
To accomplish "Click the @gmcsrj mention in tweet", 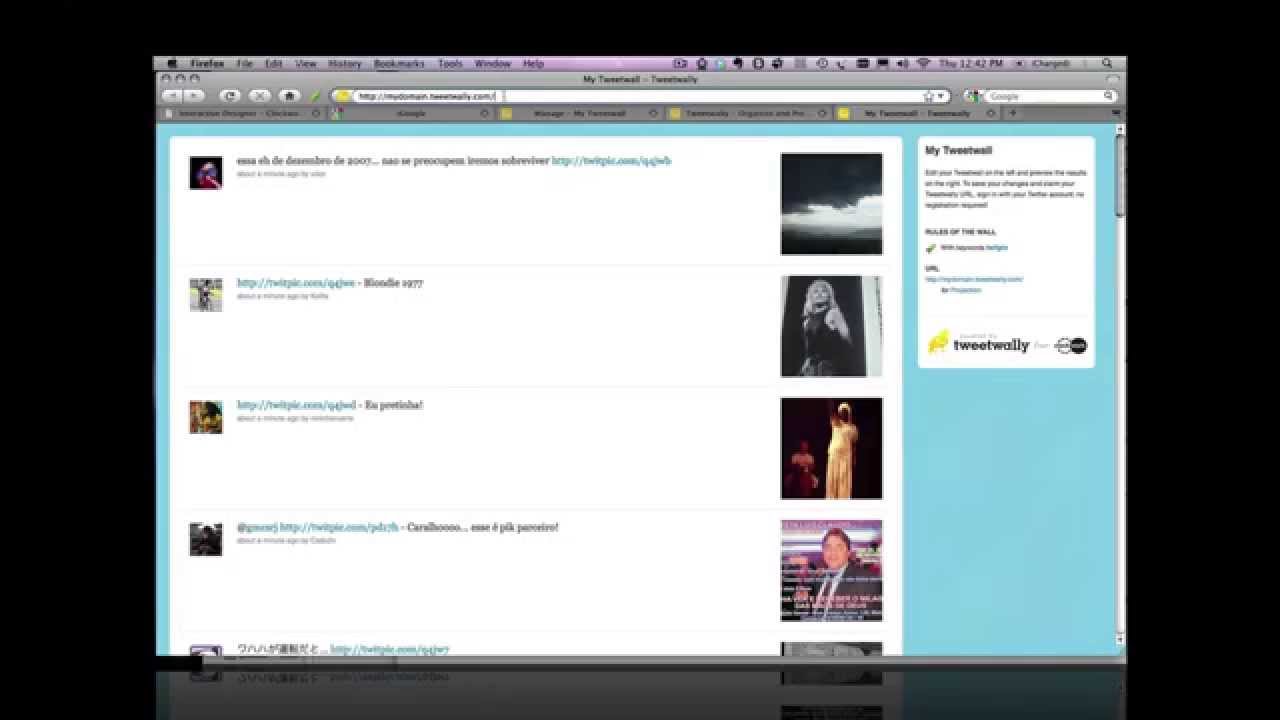I will 257,527.
